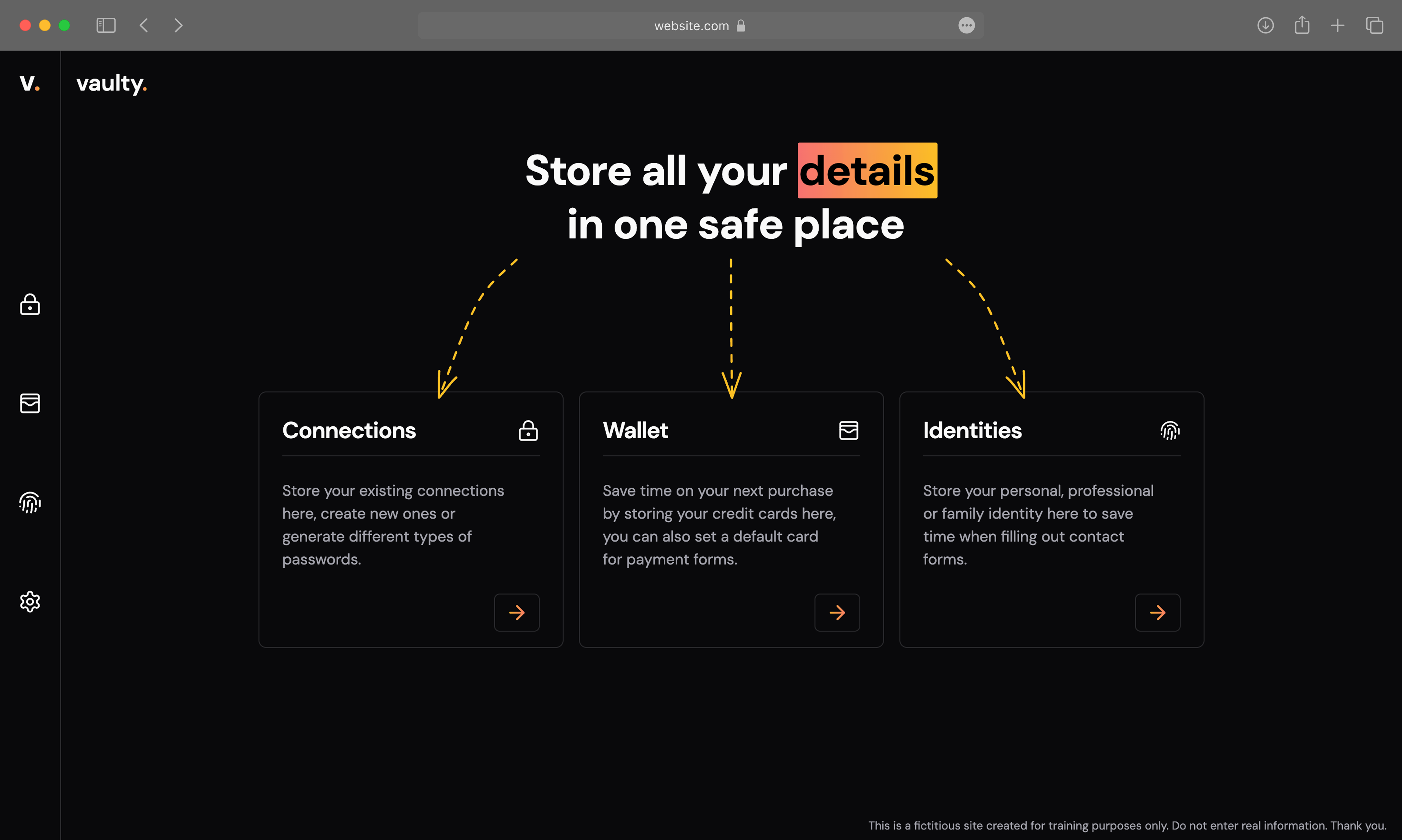Click the Identities card heading
The height and width of the screenshot is (840, 1402).
(x=972, y=431)
